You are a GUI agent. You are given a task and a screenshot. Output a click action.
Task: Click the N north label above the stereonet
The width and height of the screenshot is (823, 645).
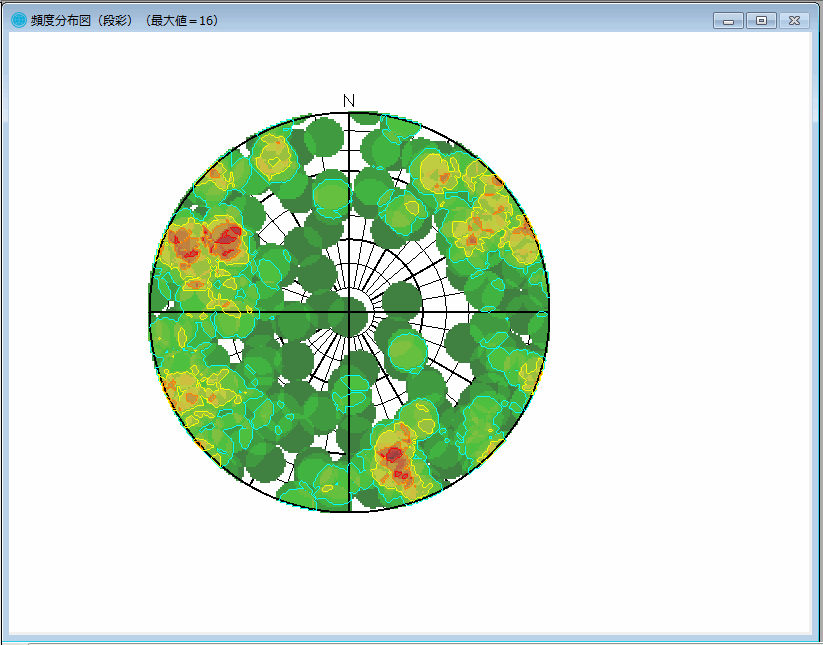tap(349, 100)
